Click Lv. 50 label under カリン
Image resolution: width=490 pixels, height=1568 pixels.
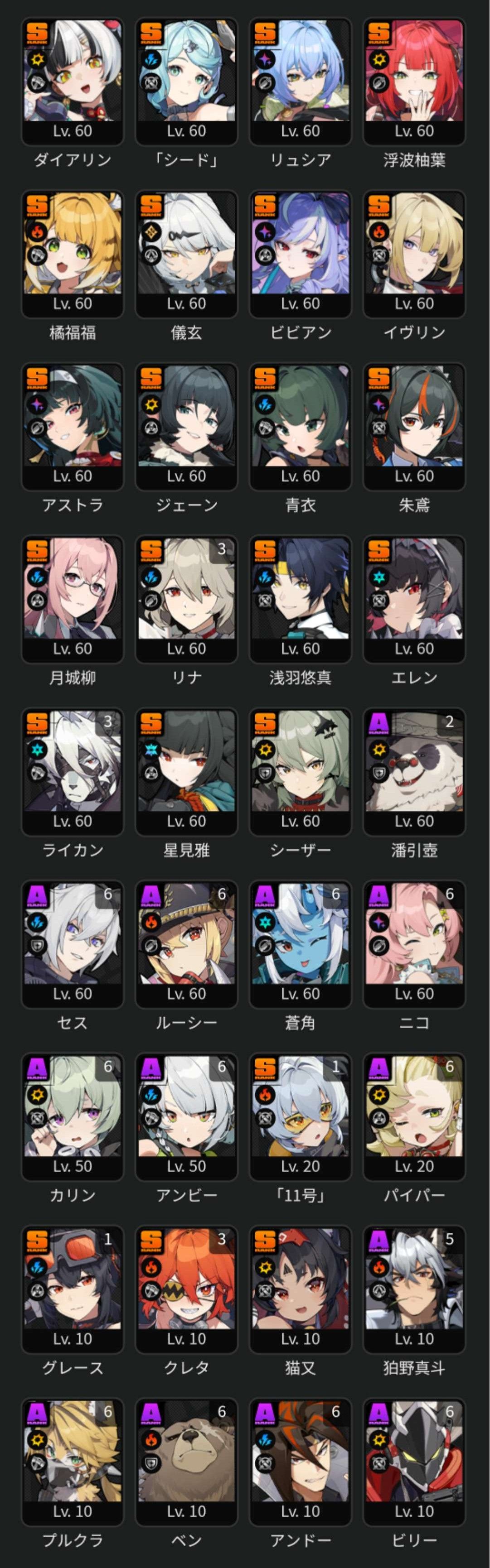click(x=73, y=1166)
